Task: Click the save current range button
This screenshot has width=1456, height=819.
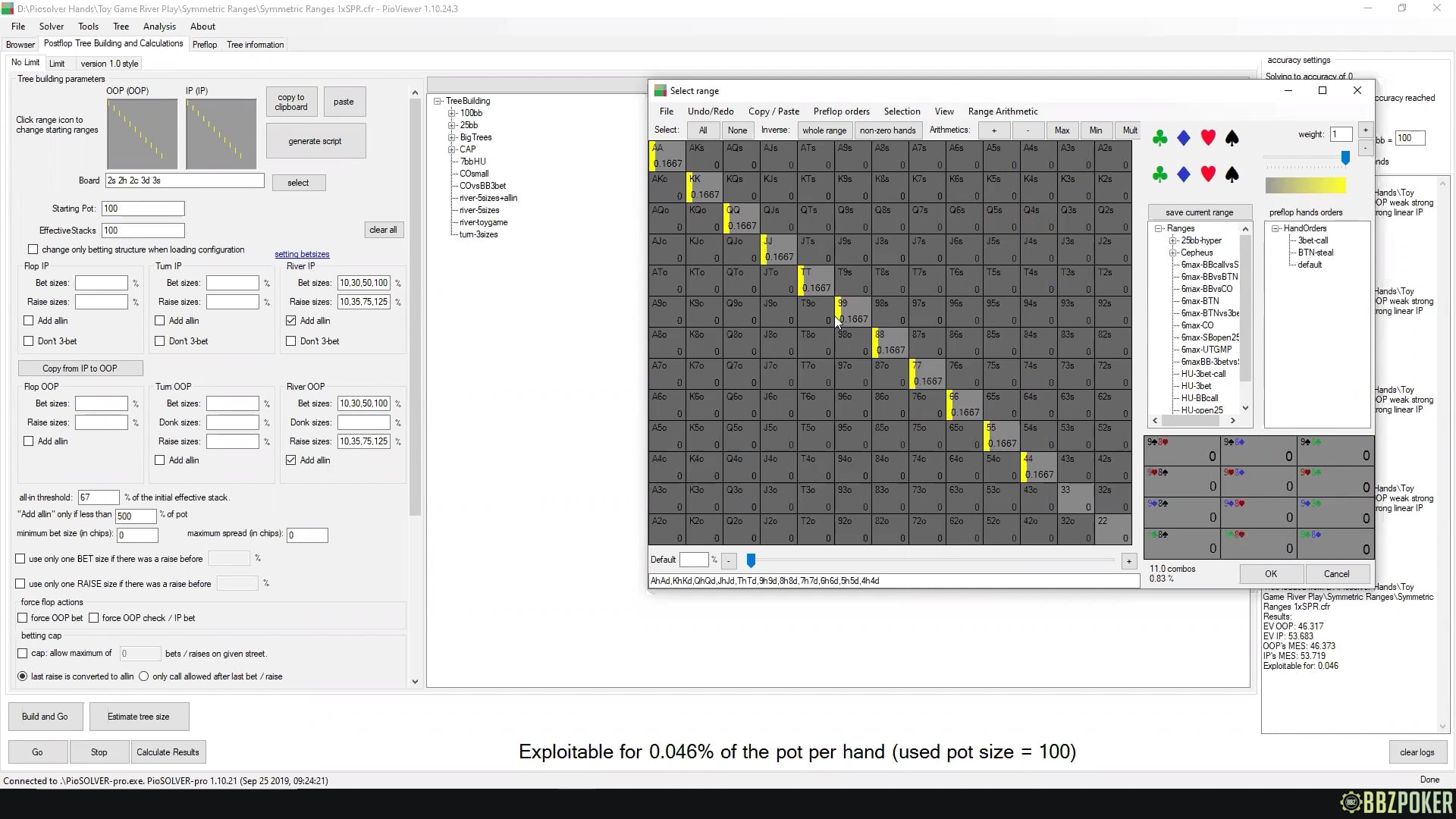Action: tap(1199, 212)
